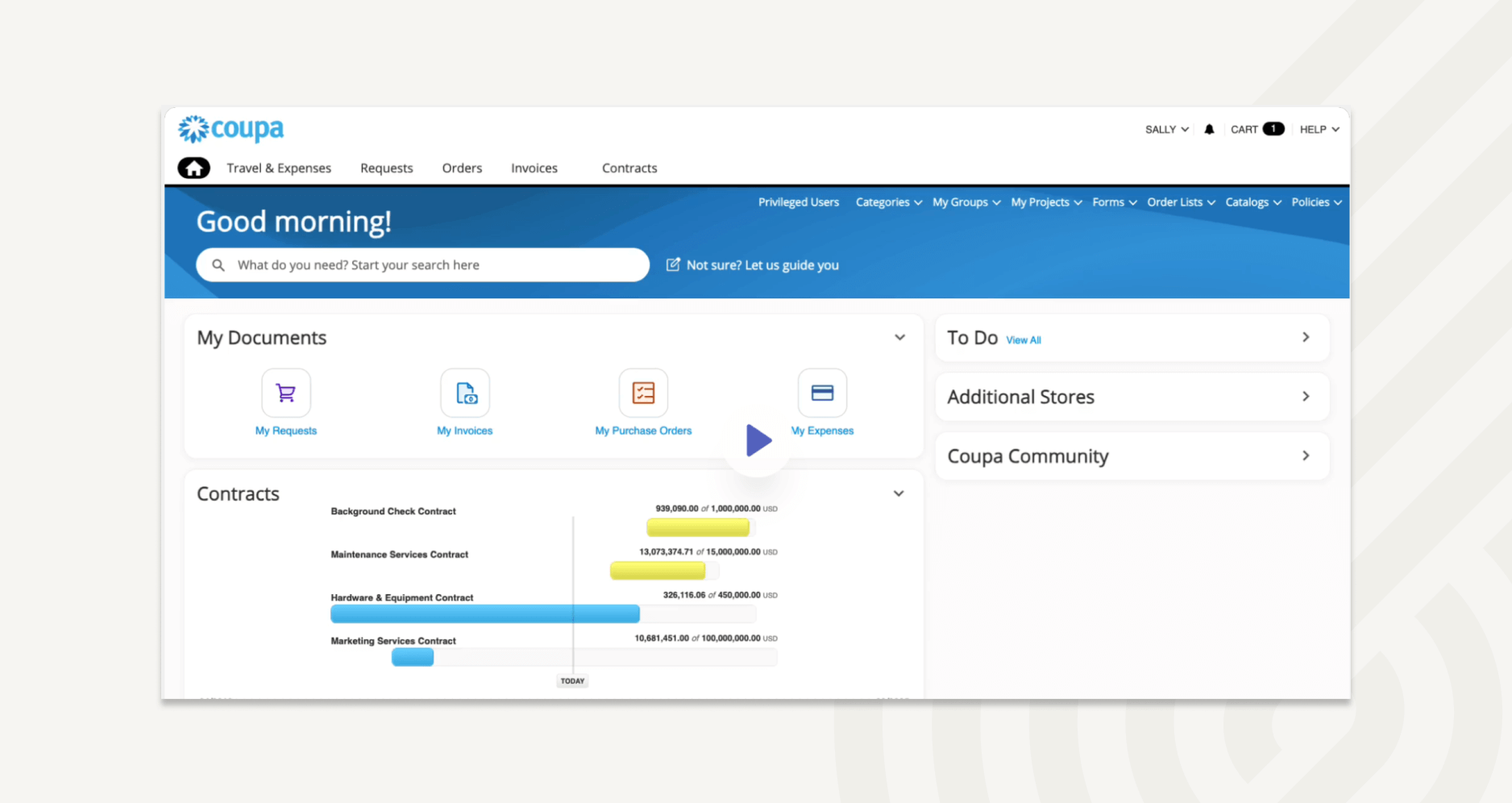1512x803 pixels.
Task: Open the My Invoices document icon
Action: [x=465, y=393]
